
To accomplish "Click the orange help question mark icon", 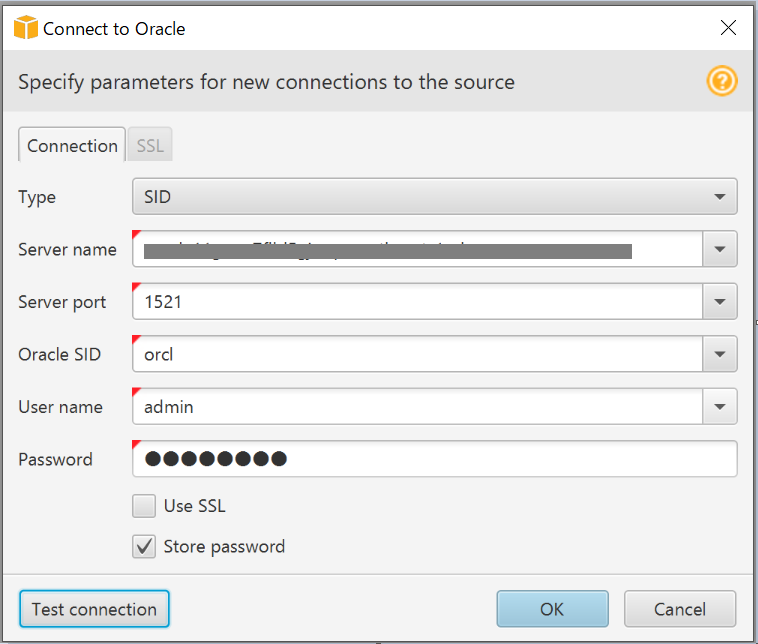I will point(722,81).
